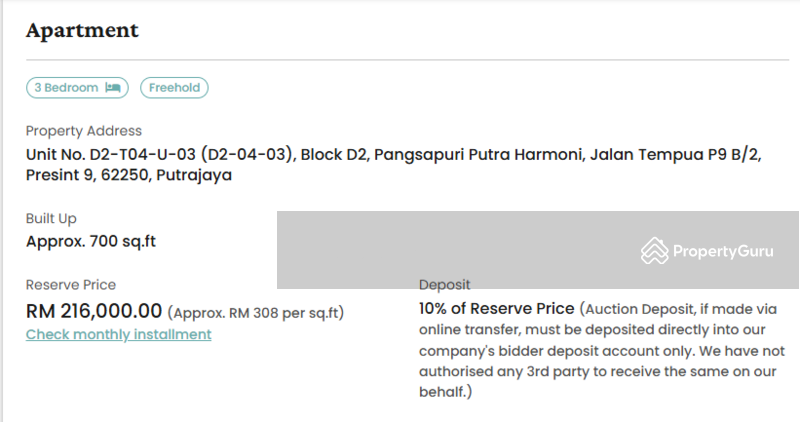
Task: Select the Freehold tag
Action: [x=174, y=88]
